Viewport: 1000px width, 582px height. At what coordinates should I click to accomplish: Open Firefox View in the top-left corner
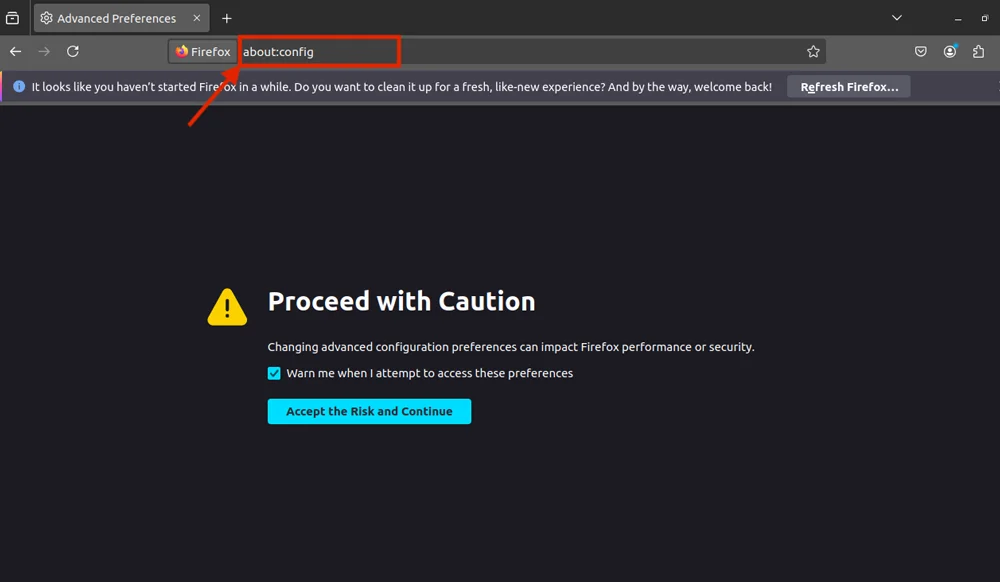[12, 17]
